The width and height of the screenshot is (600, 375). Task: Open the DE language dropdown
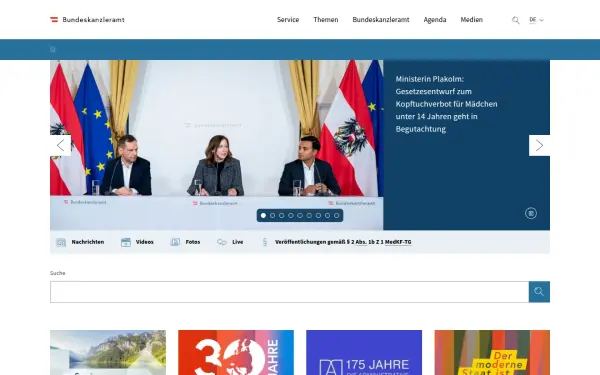(536, 20)
